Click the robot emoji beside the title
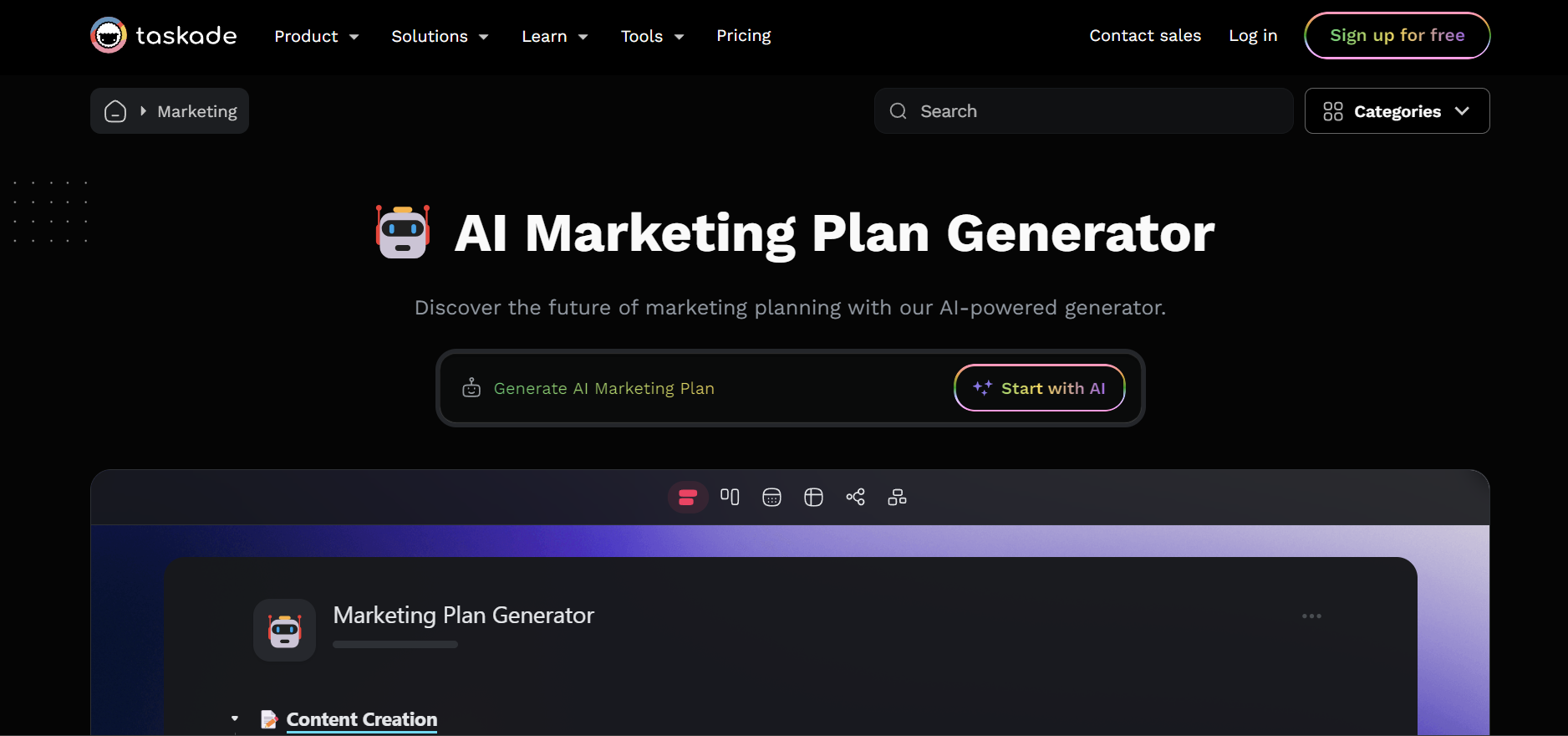Screen dimensions: 1568x736 pos(403,232)
